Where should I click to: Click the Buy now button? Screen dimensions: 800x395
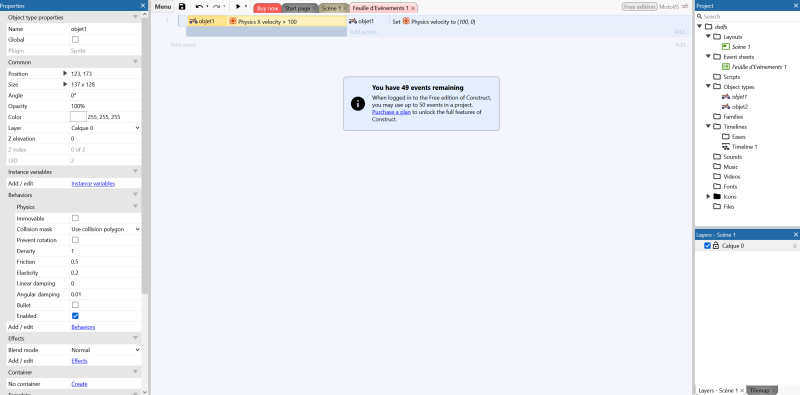click(x=267, y=8)
